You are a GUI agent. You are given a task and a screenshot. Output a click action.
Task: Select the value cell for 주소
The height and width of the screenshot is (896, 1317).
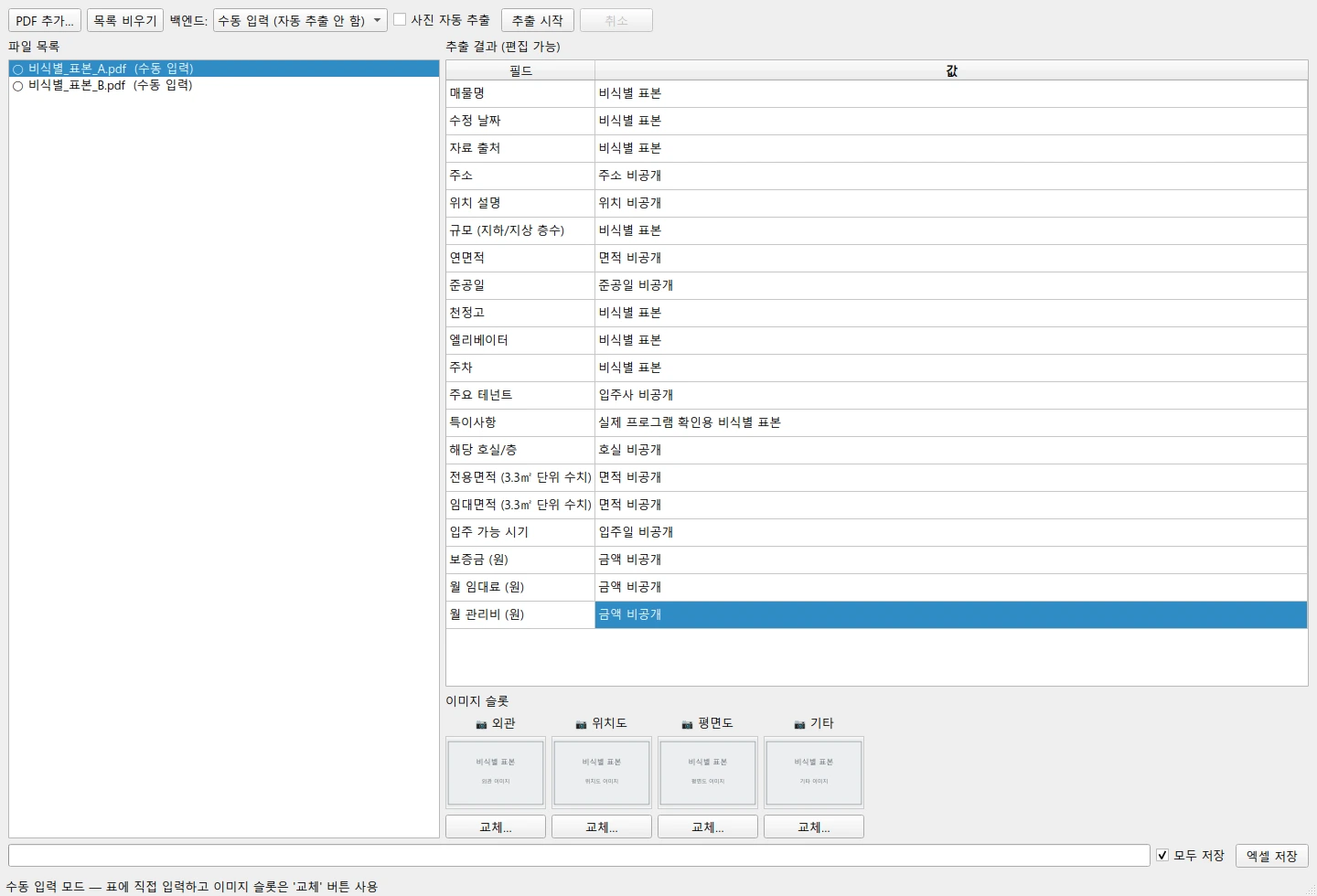click(951, 176)
